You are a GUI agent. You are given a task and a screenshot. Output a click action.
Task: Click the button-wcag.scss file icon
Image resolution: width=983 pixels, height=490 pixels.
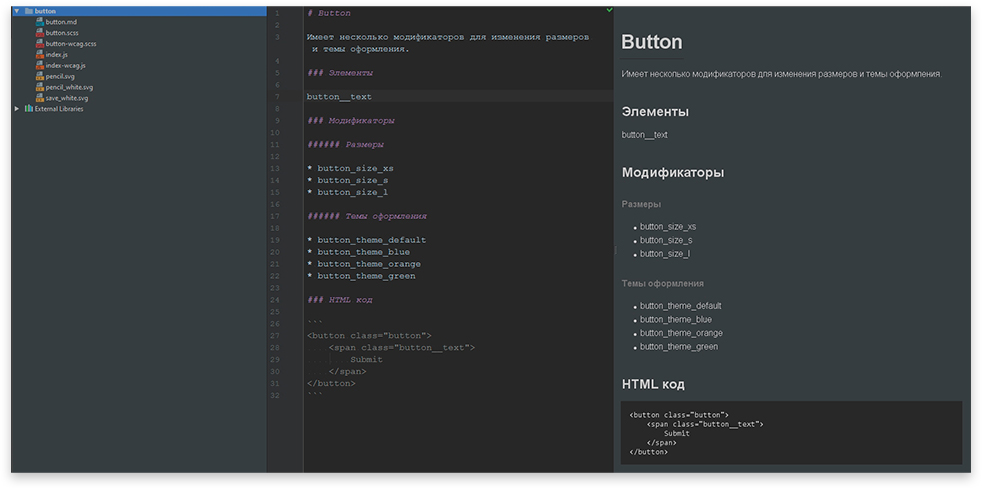point(39,44)
